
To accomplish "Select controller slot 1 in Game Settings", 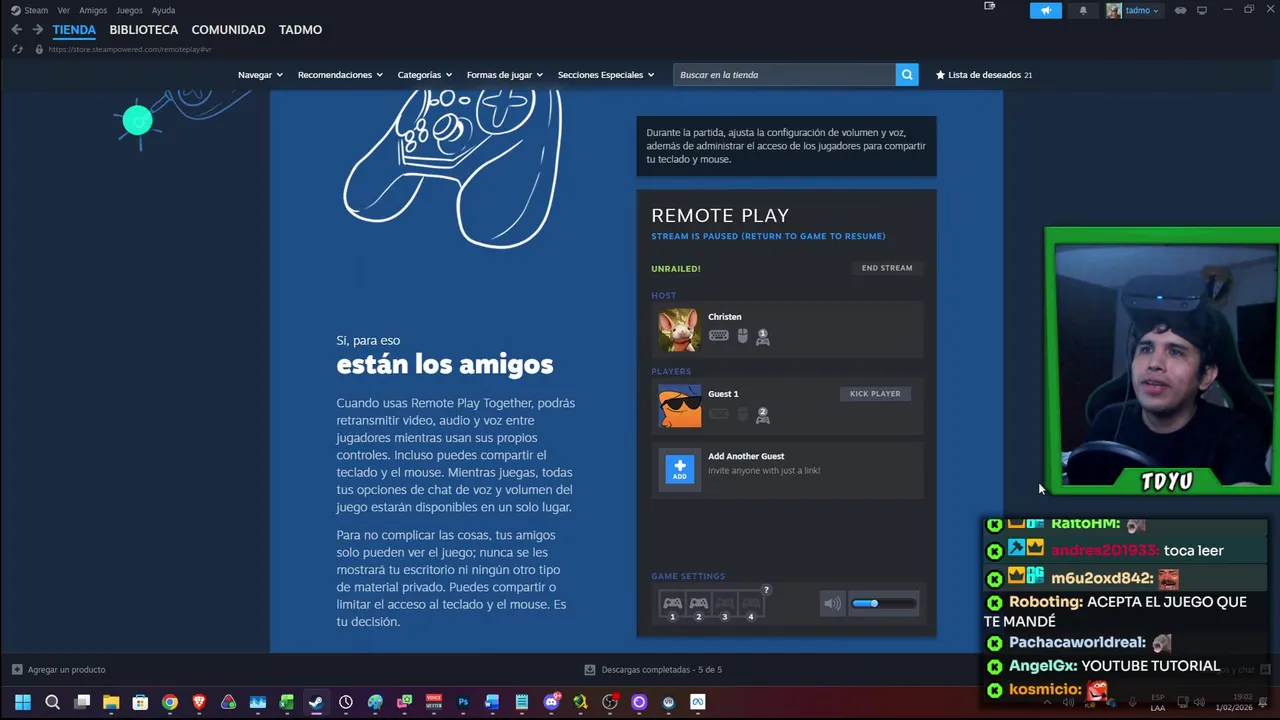I will click(672, 604).
